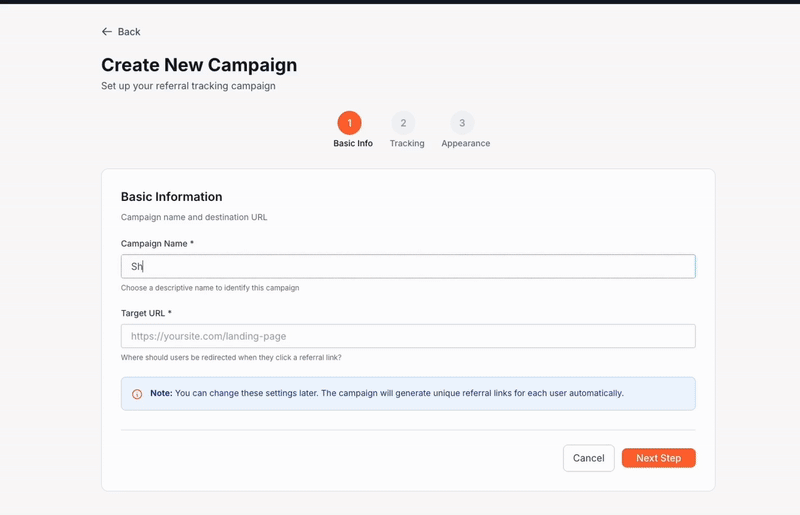Click the Campaign Name field label

(x=157, y=244)
